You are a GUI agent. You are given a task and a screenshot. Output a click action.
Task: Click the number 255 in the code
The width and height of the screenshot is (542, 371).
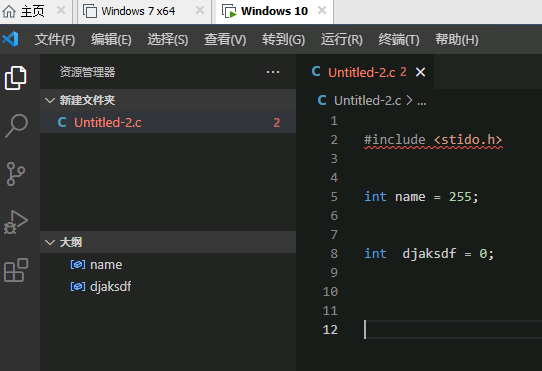click(x=460, y=197)
